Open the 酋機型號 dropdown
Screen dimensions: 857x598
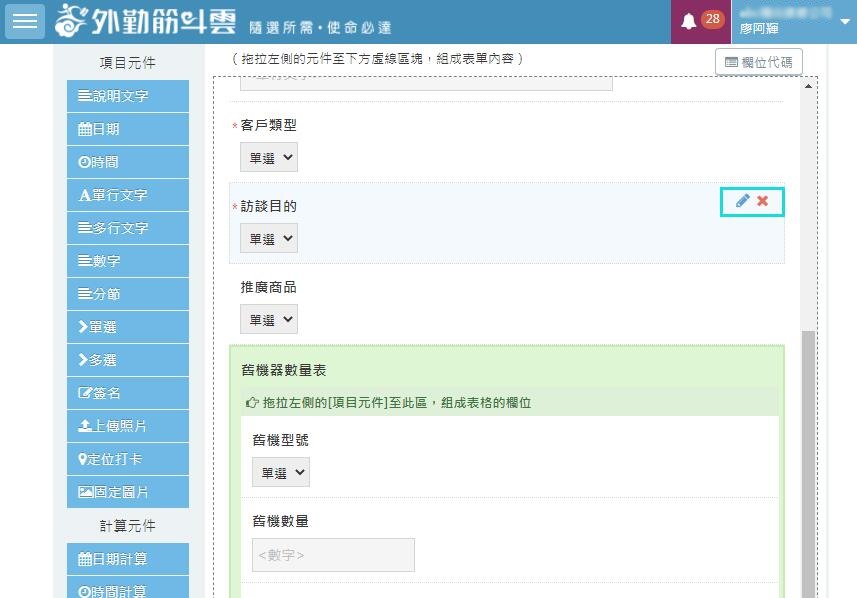tap(281, 472)
